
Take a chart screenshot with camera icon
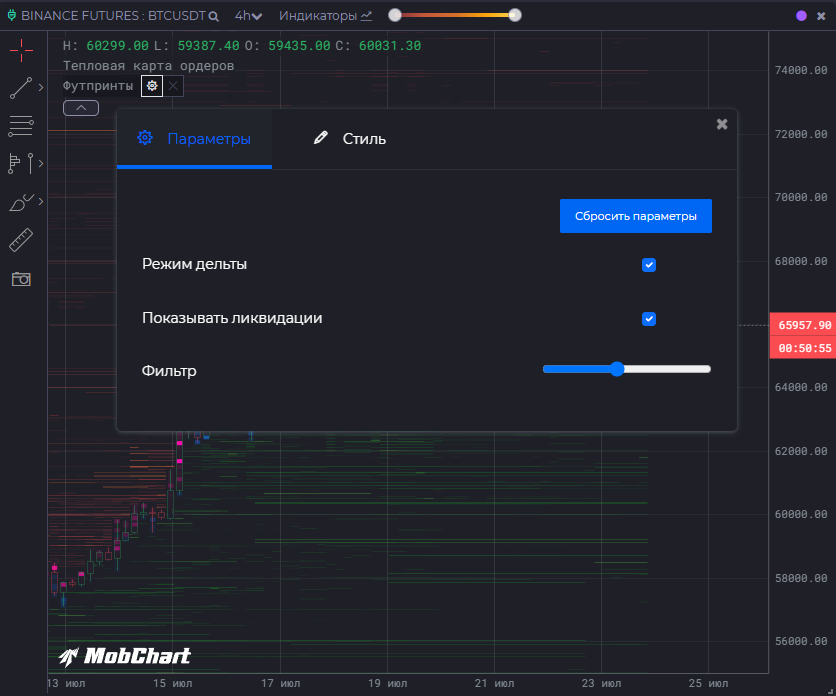pyautogui.click(x=21, y=278)
